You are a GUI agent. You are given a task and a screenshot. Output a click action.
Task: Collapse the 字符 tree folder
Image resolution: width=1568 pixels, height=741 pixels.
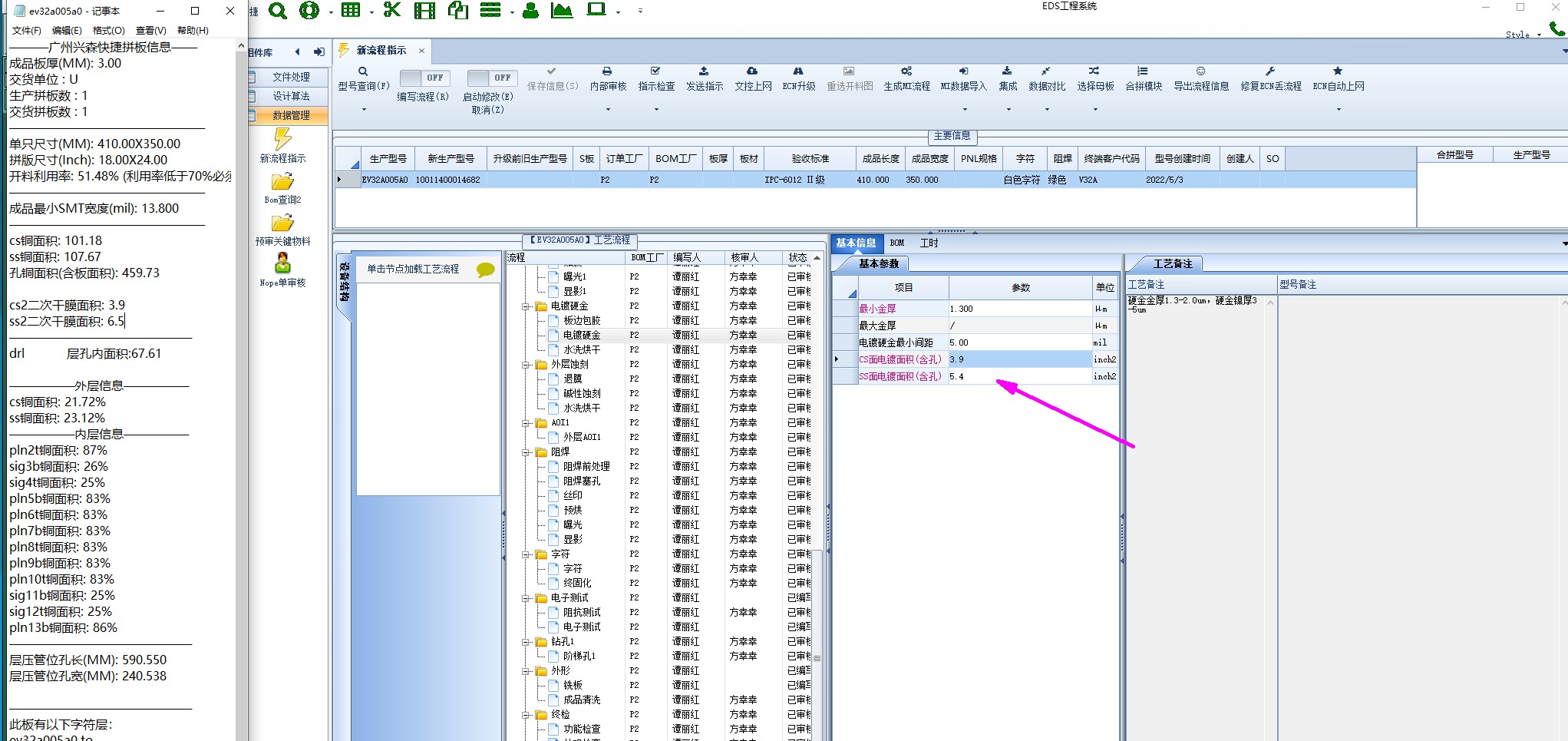click(527, 554)
